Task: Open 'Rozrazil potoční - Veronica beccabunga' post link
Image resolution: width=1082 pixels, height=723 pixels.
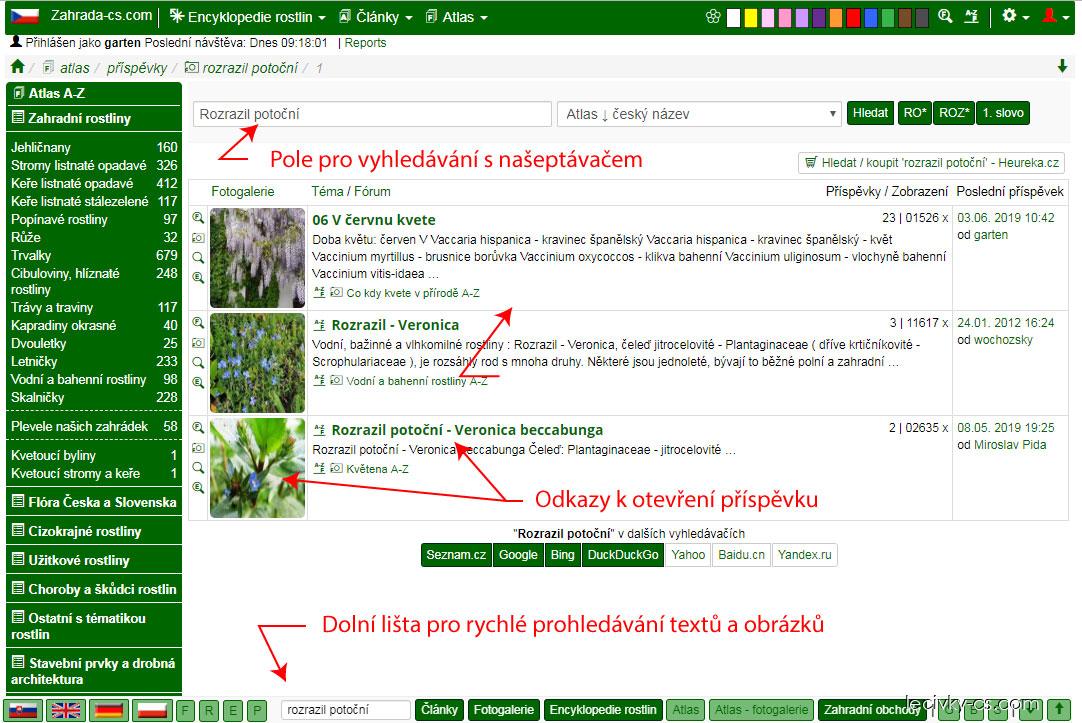Action: [x=467, y=430]
